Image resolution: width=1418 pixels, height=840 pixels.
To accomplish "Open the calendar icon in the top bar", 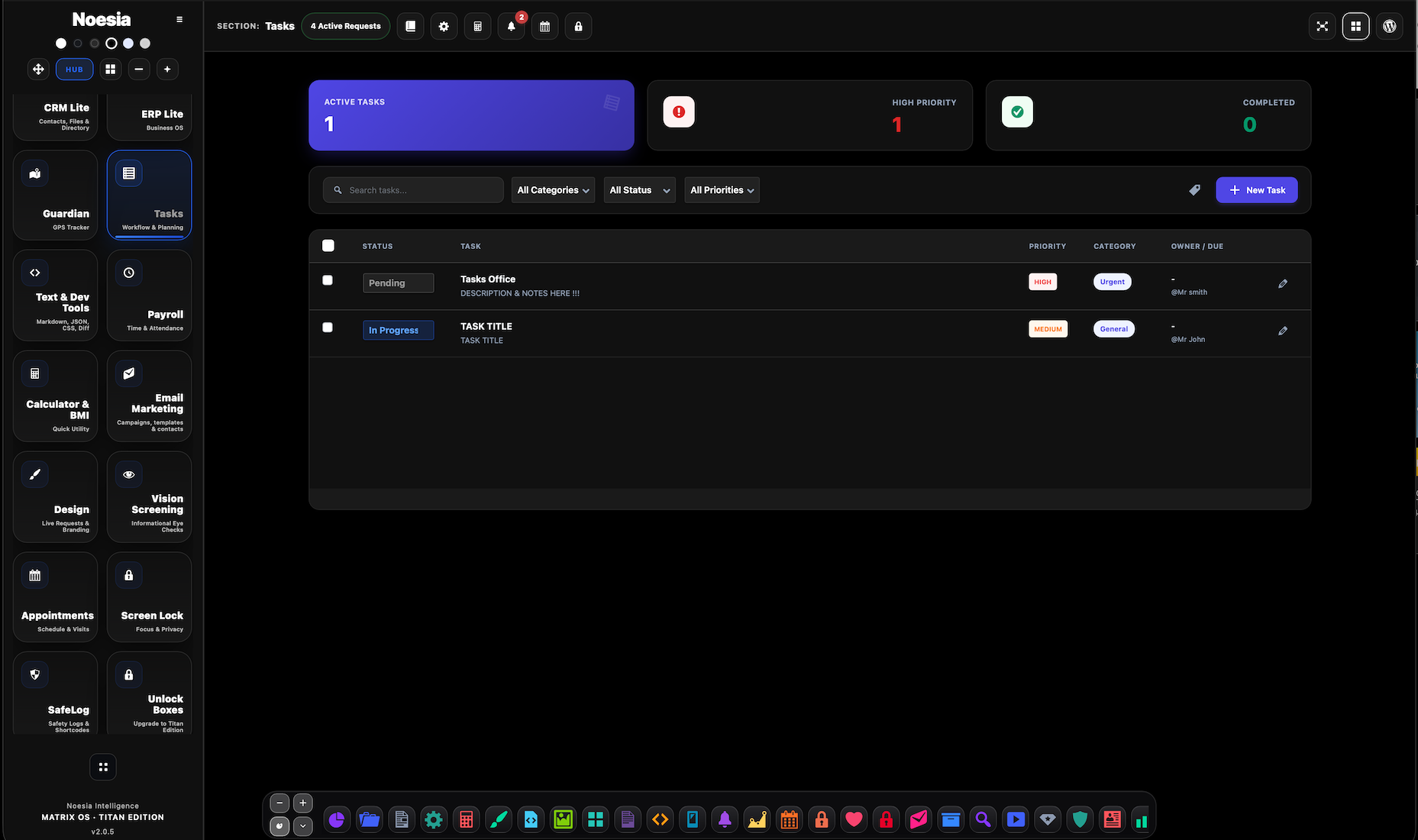I will coord(544,27).
